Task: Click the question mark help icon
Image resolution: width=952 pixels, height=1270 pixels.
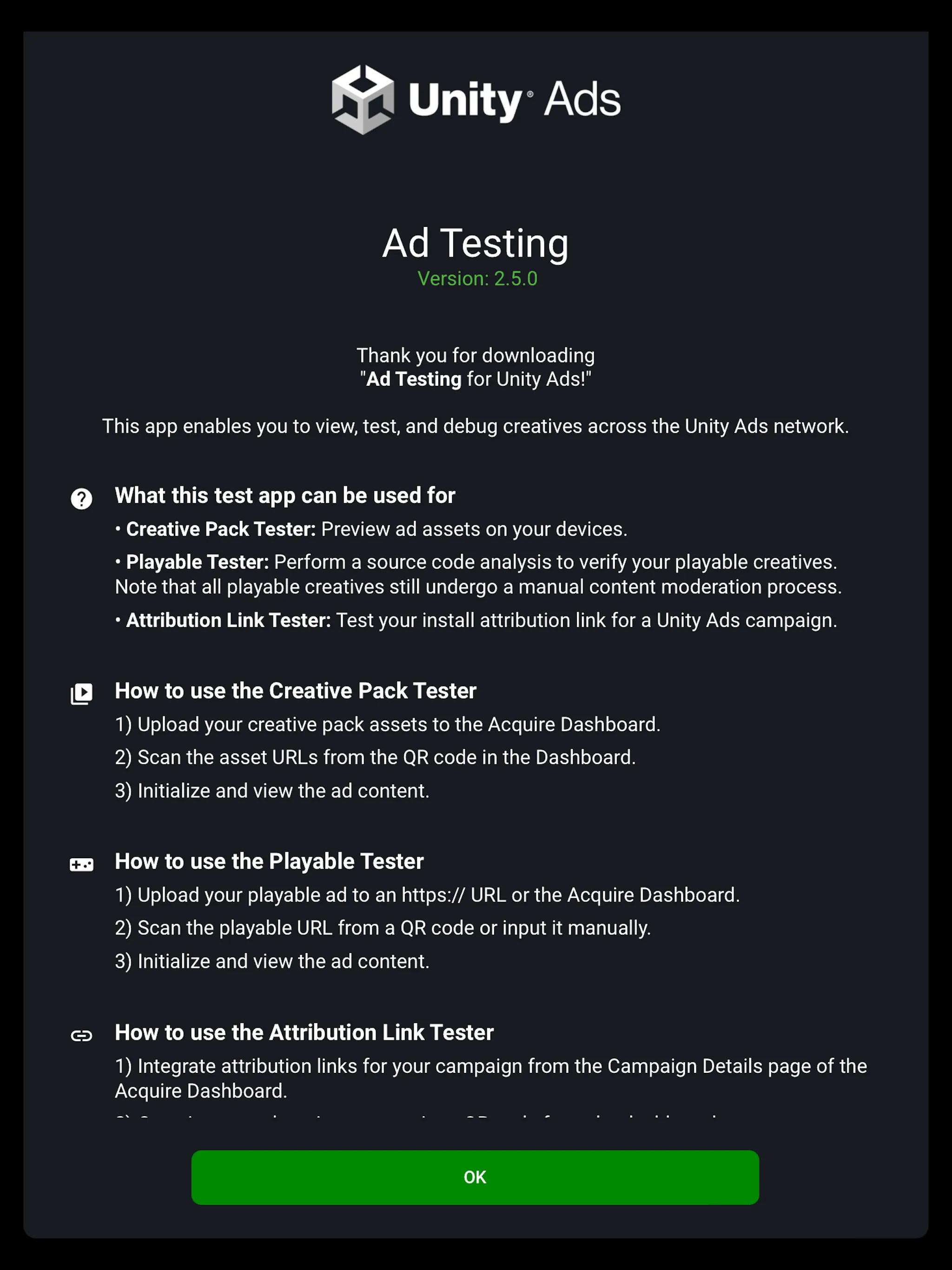Action: pyautogui.click(x=83, y=498)
